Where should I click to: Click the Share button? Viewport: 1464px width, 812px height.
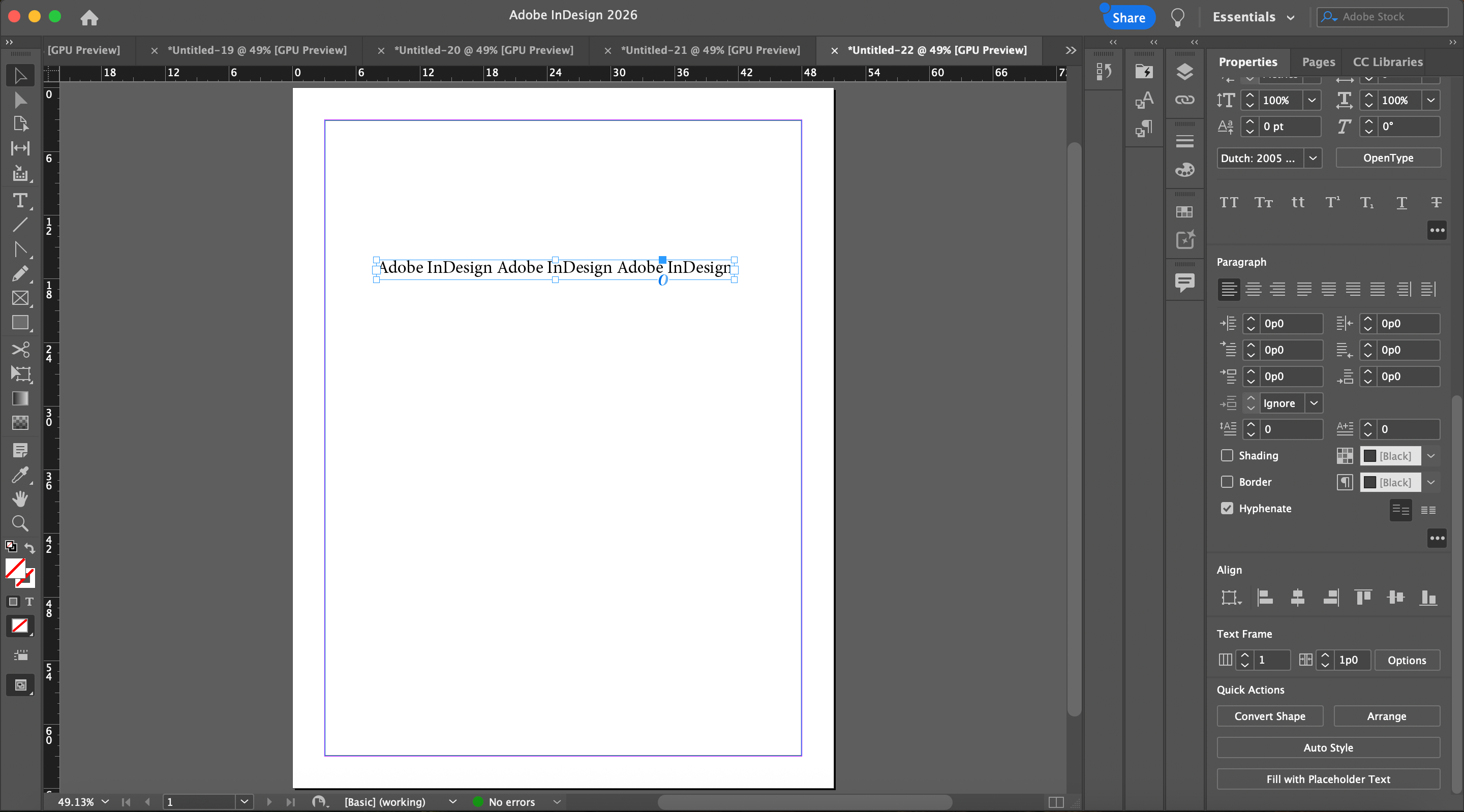pos(1128,17)
